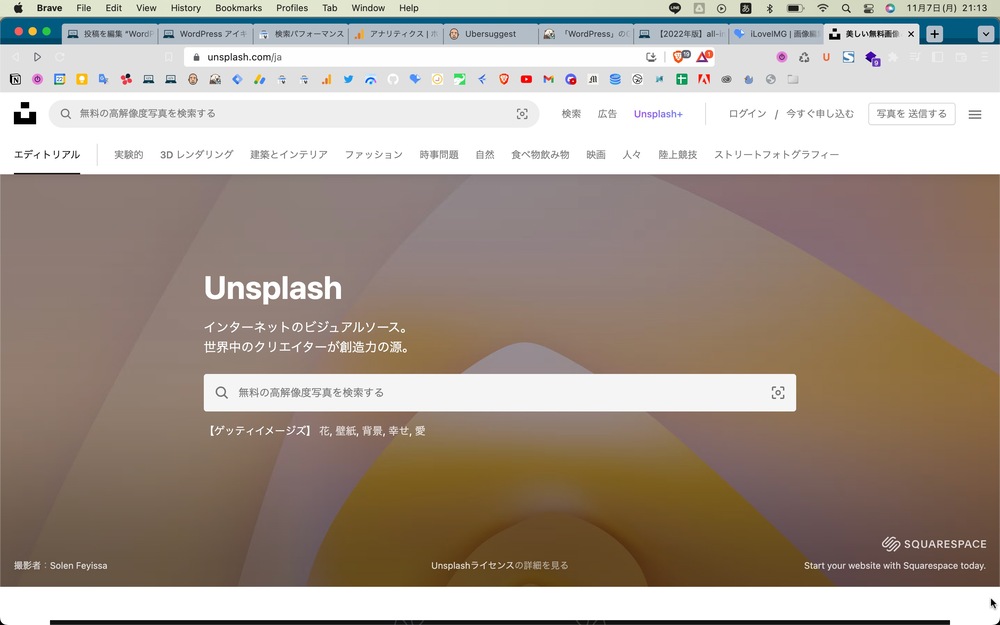Select the エディトリアル category
This screenshot has height=625, width=1000.
(x=47, y=154)
